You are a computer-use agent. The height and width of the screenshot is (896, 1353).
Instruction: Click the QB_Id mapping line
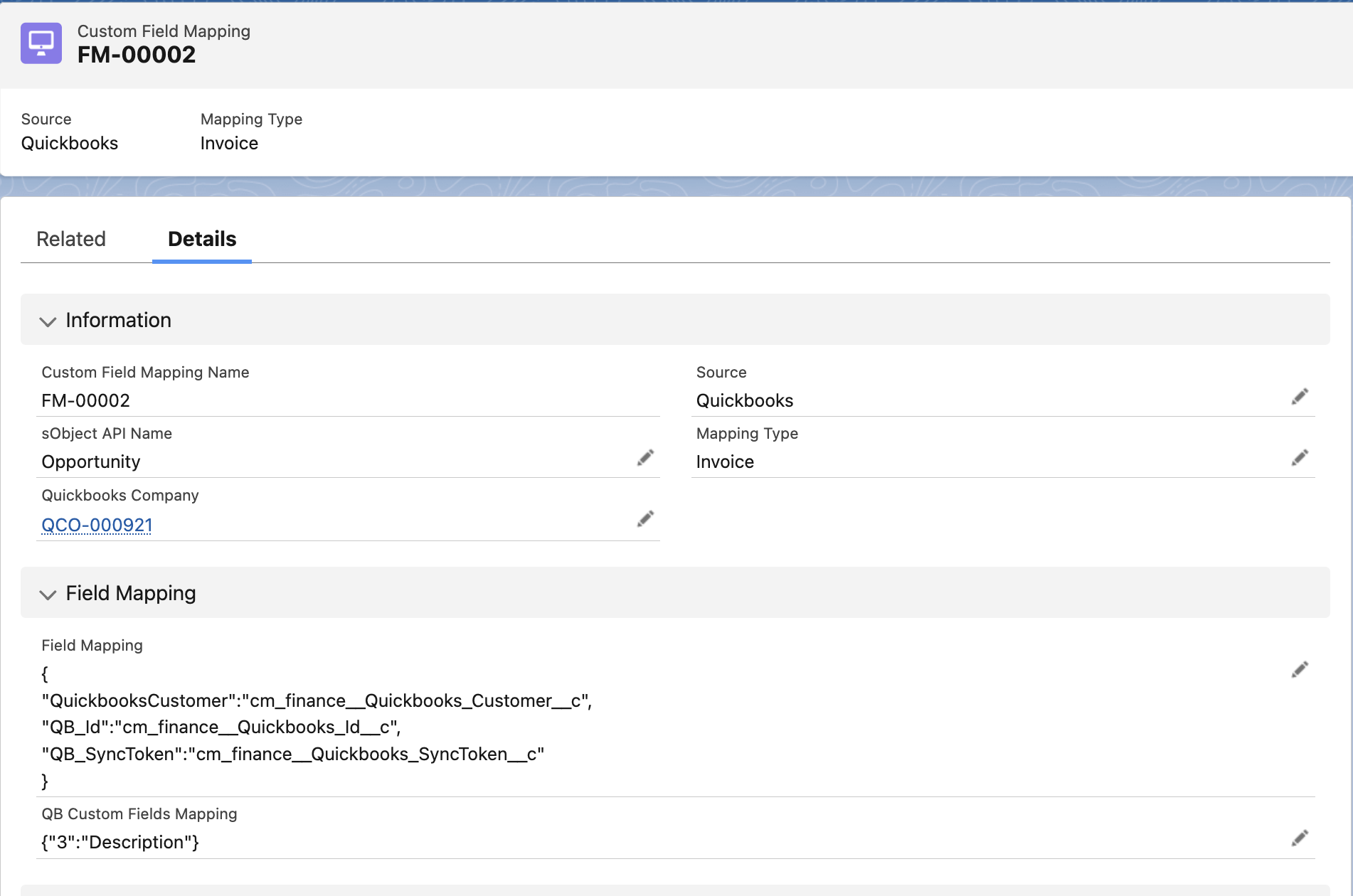click(x=221, y=727)
